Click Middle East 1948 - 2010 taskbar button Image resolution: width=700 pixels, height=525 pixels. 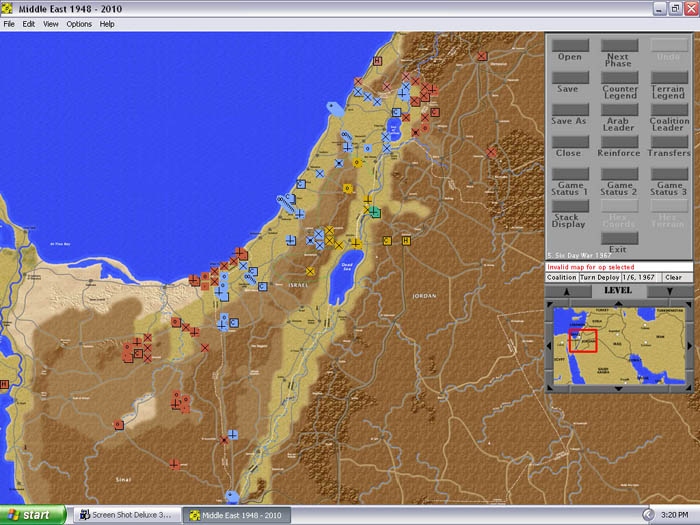pos(237,515)
